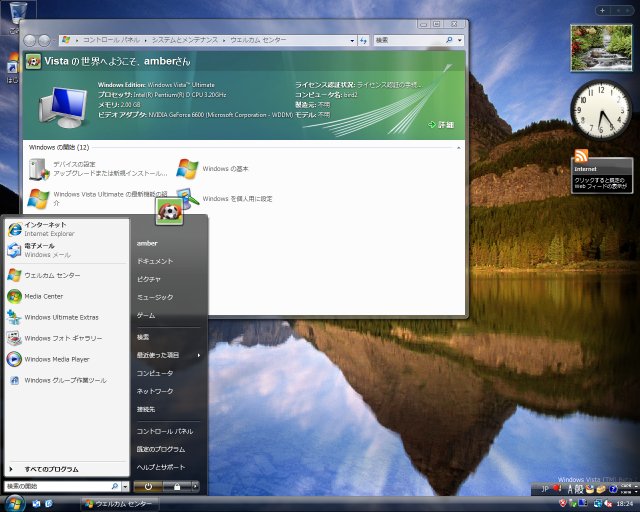Screen dimensions: 640x512
Task: Click the sidebar add gadget plus button
Action: point(602,10)
